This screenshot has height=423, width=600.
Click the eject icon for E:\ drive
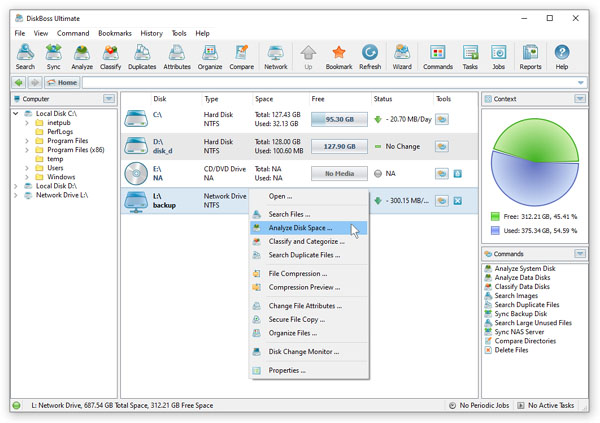[x=458, y=174]
